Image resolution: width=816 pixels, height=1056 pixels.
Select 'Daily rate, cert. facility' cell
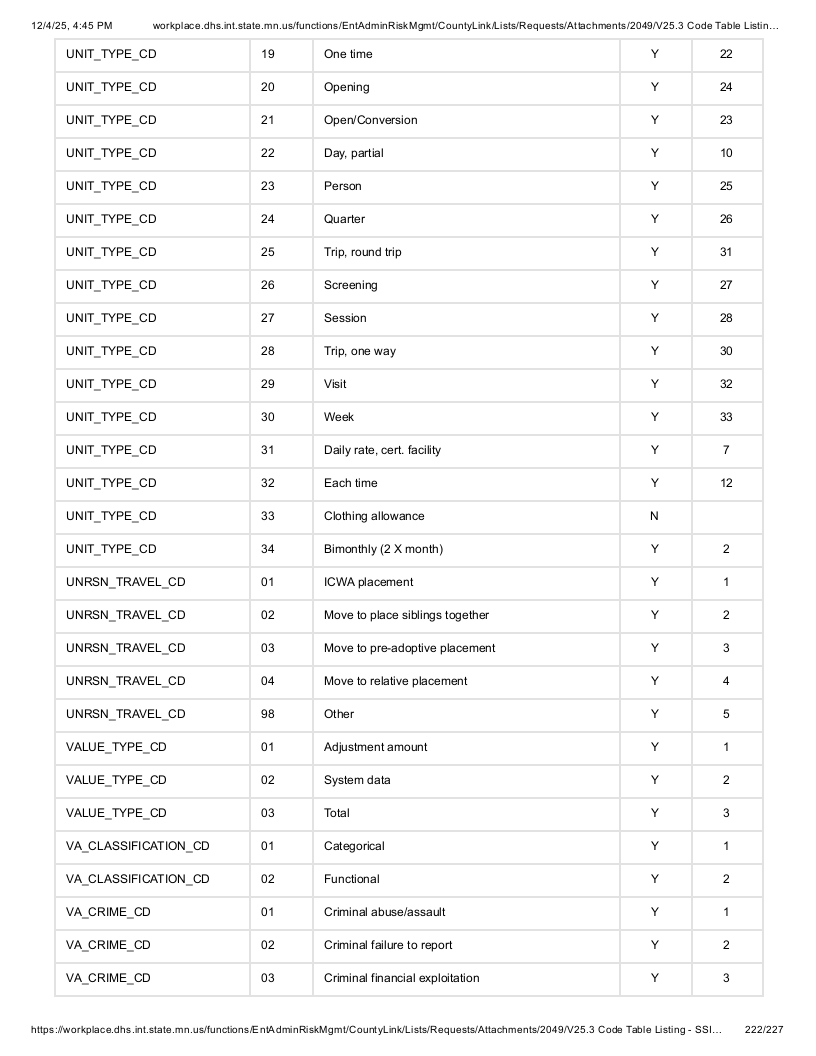[x=466, y=450]
